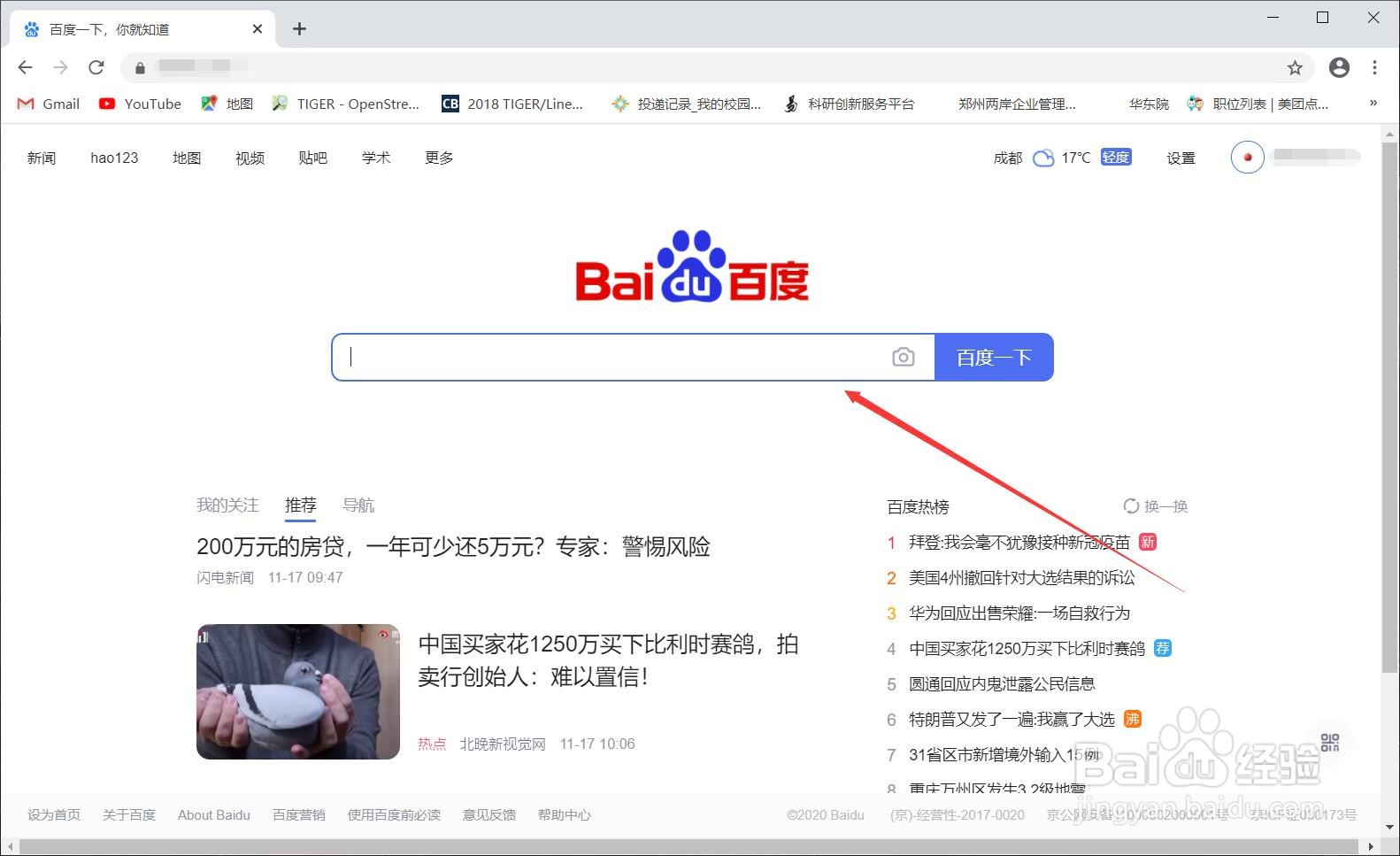Close the 百度一下 browser tab
1400x856 pixels.
258,29
